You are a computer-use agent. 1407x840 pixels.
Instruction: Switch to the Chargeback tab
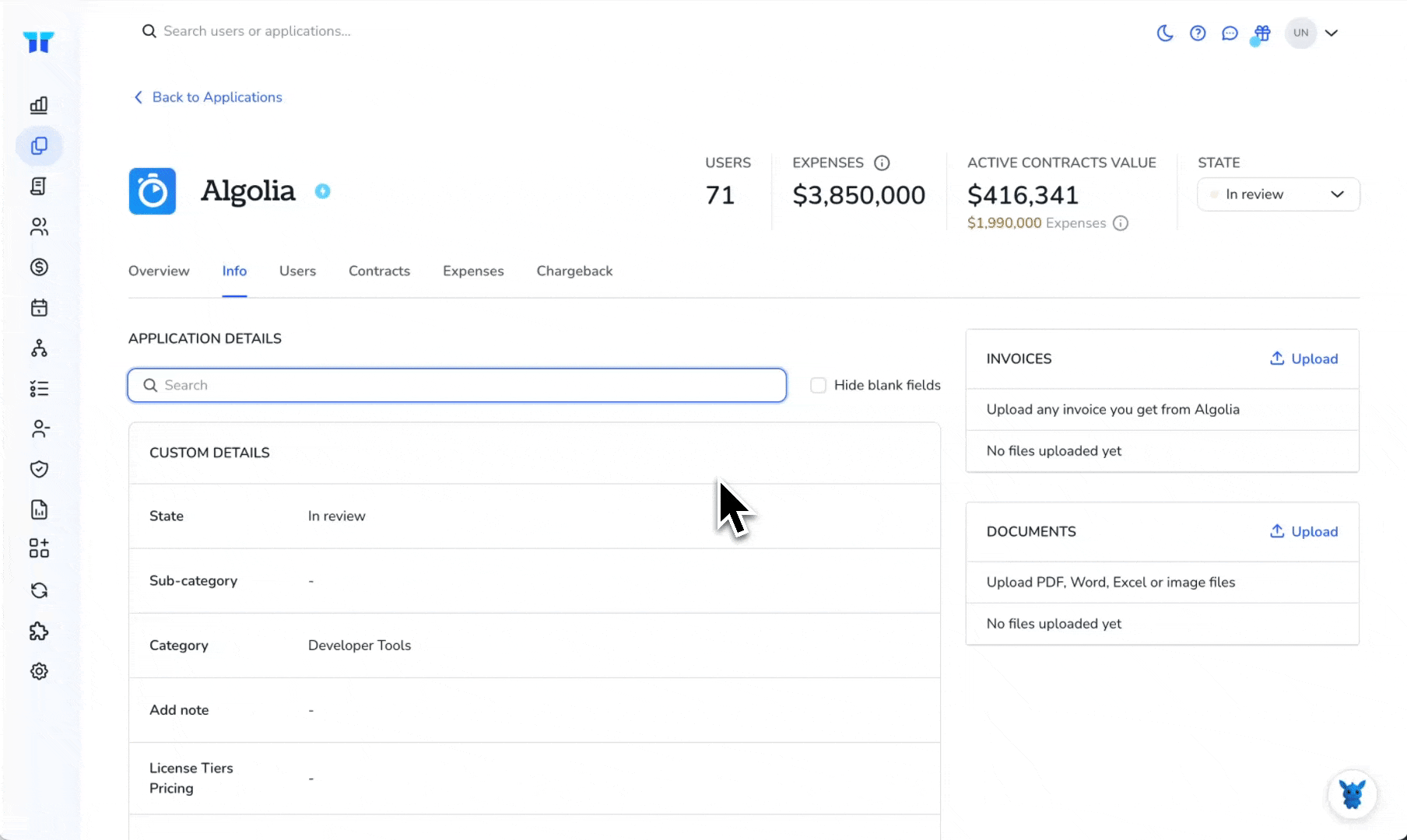574,271
